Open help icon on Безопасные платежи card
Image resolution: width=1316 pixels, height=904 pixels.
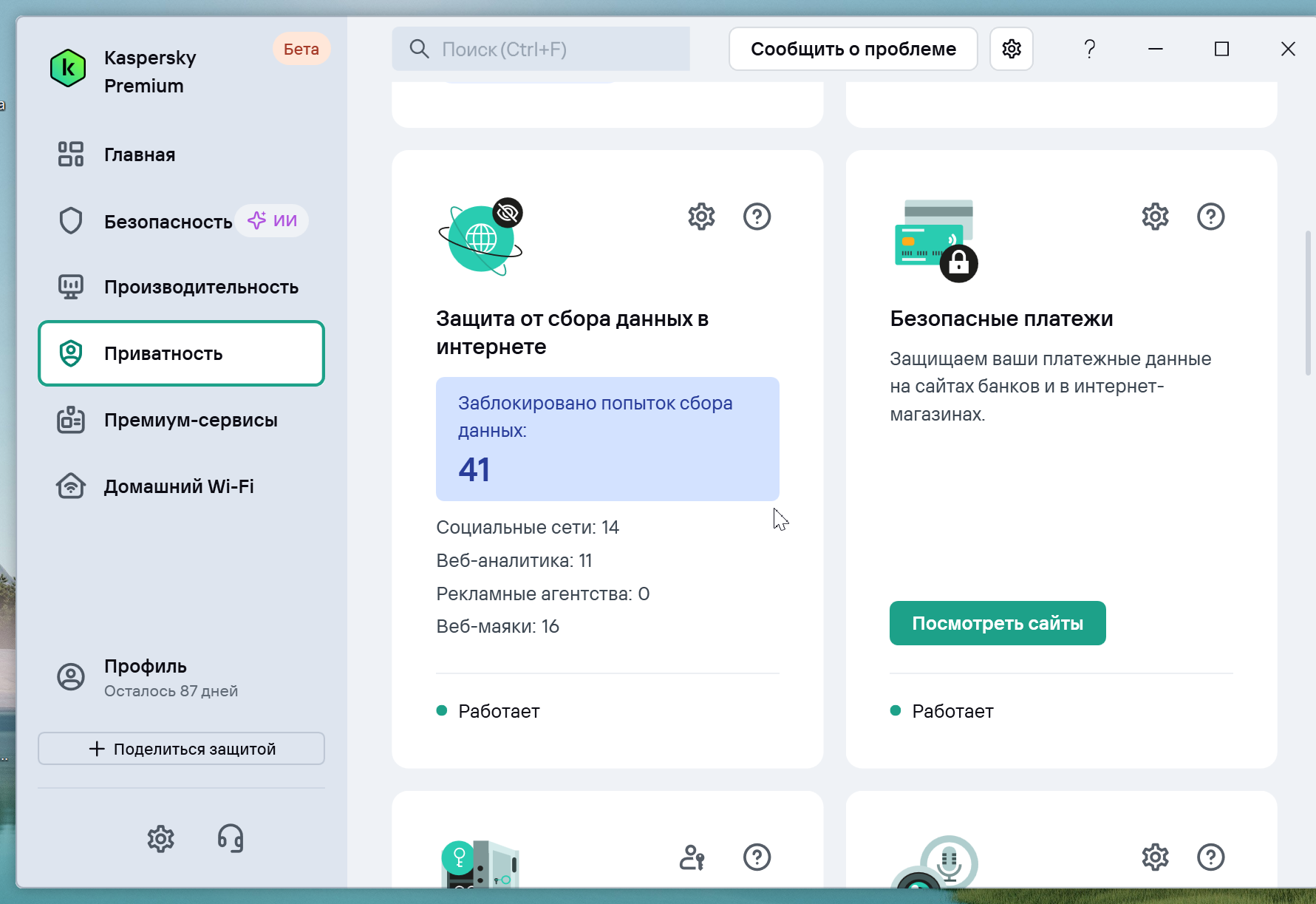point(1210,217)
